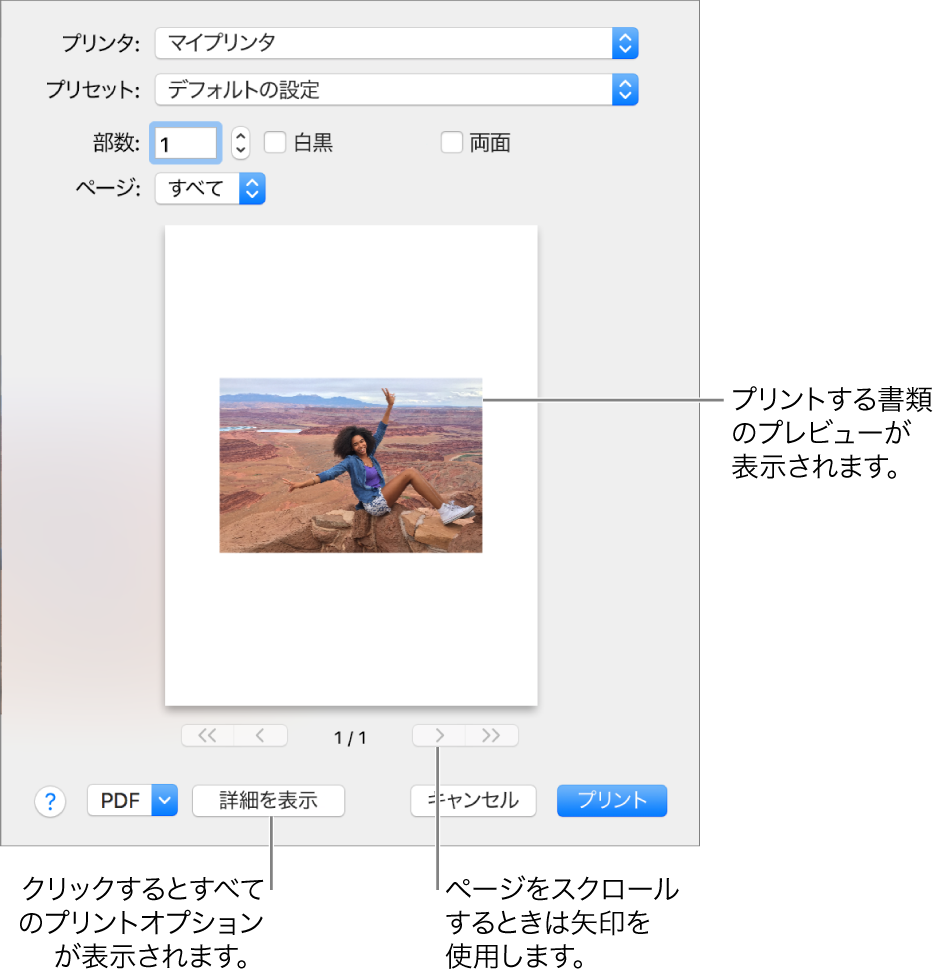Enable the 両面 checkbox
The image size is (936, 974).
pyautogui.click(x=451, y=143)
